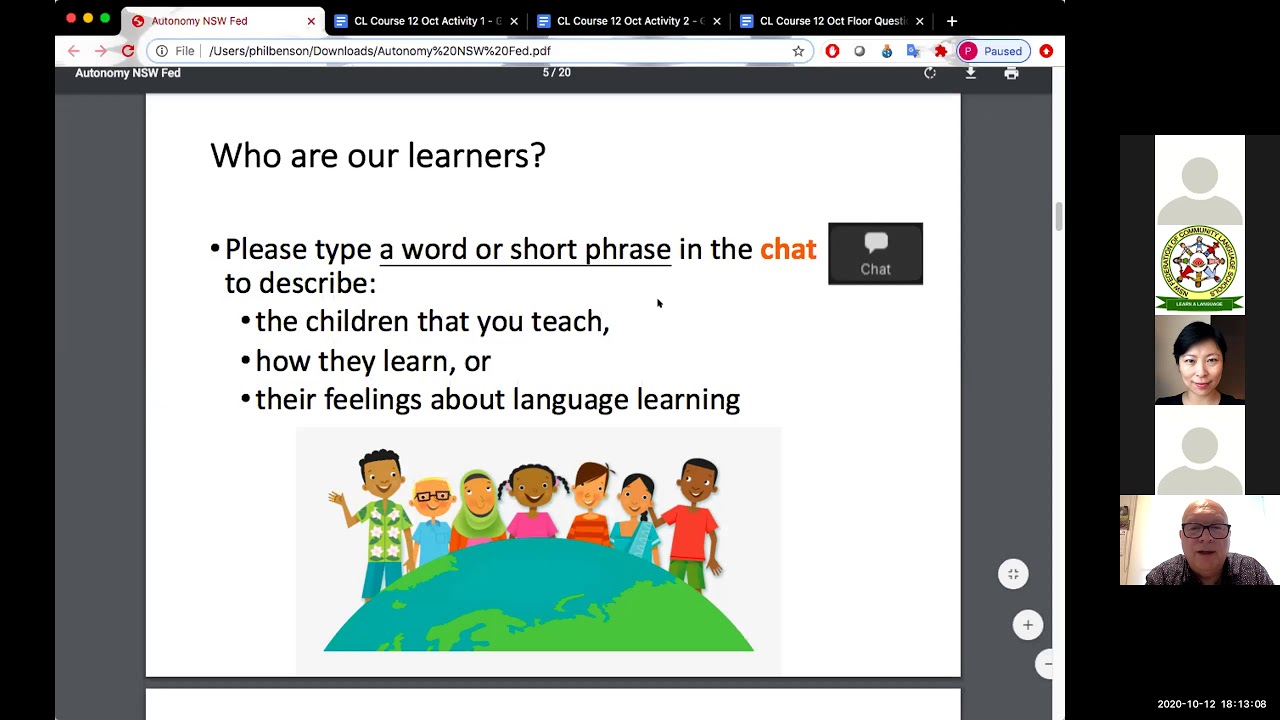1280x720 pixels.
Task: Rotate the PDF with the rotate icon
Action: (x=930, y=73)
